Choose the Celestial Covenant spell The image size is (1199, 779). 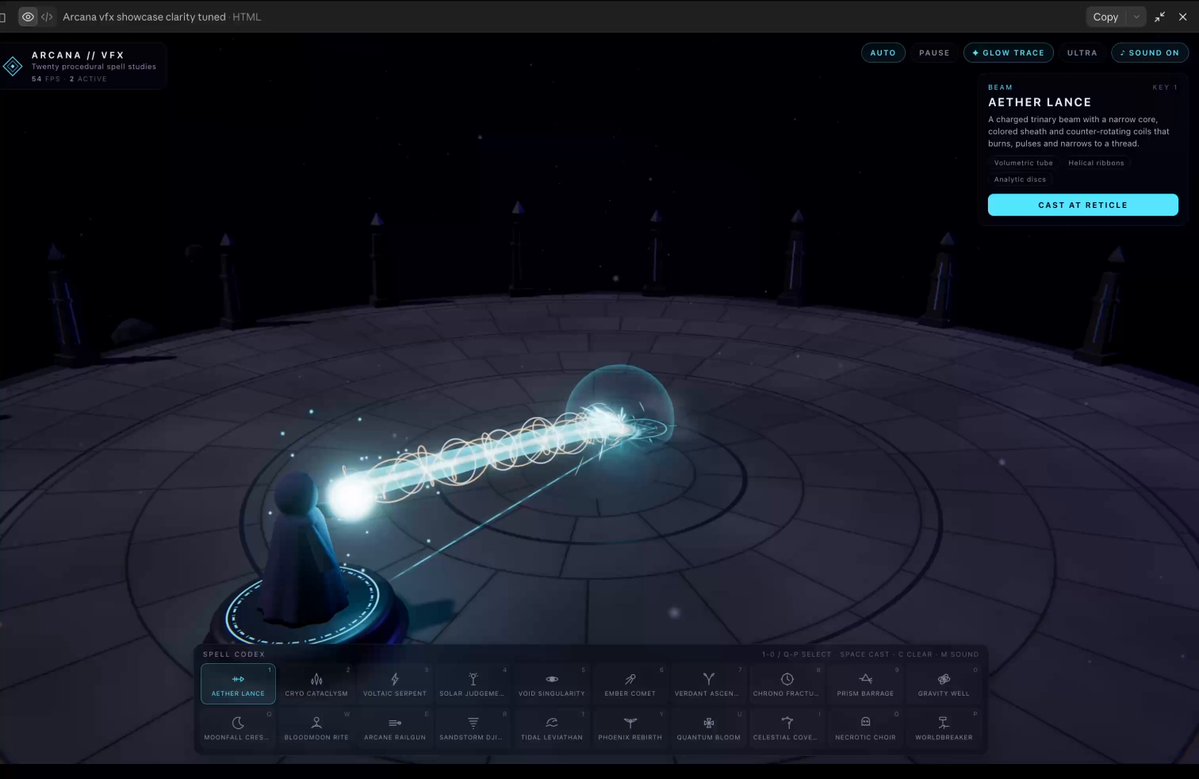(787, 727)
